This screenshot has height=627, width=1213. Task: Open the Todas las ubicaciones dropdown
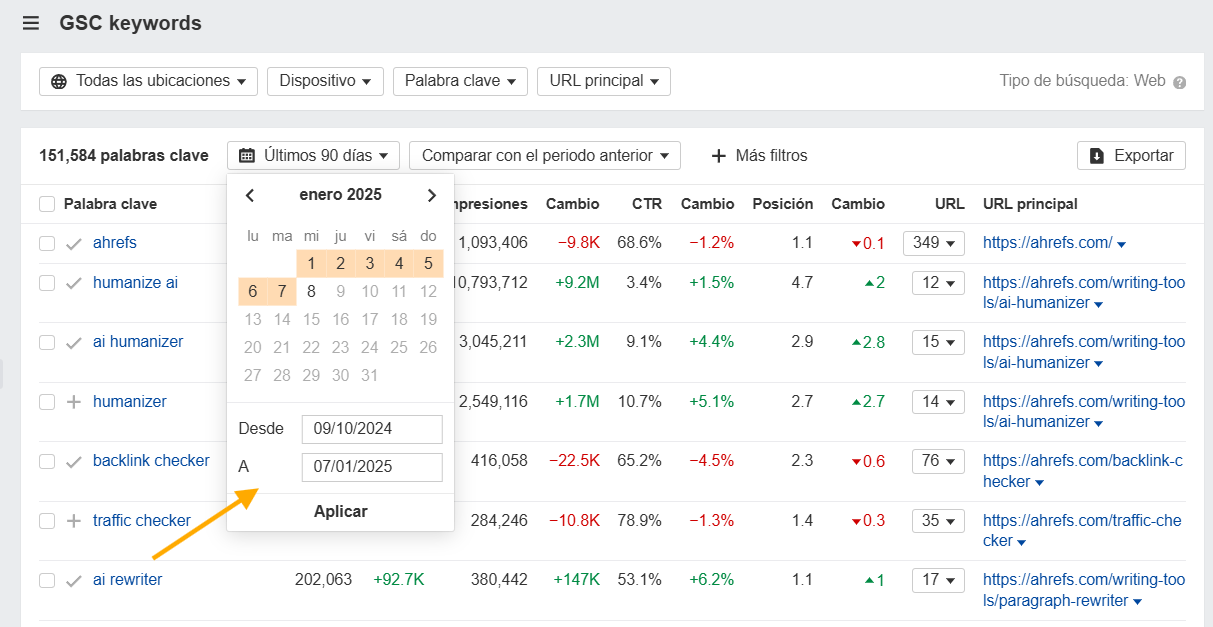click(148, 81)
